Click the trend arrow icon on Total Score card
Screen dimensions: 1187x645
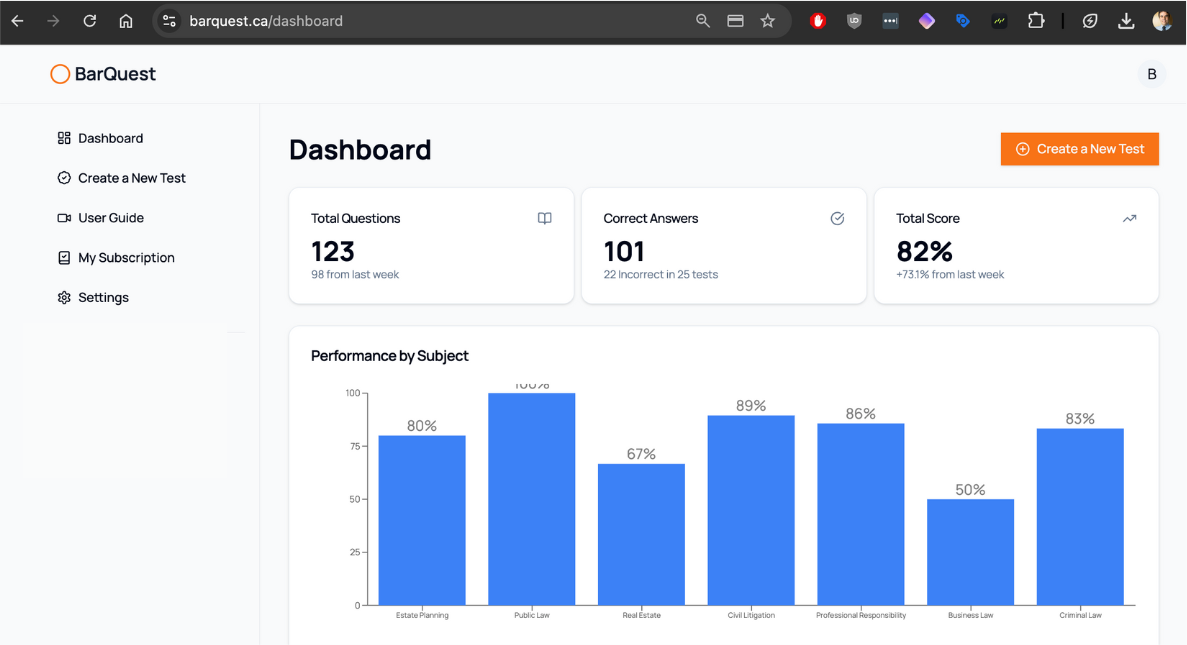click(x=1129, y=218)
